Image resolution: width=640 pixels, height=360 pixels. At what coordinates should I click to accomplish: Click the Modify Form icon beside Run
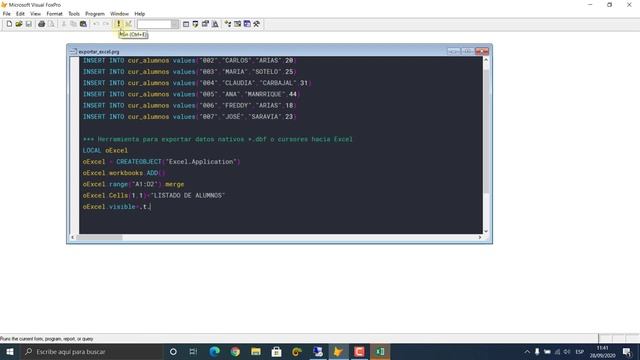click(x=129, y=24)
